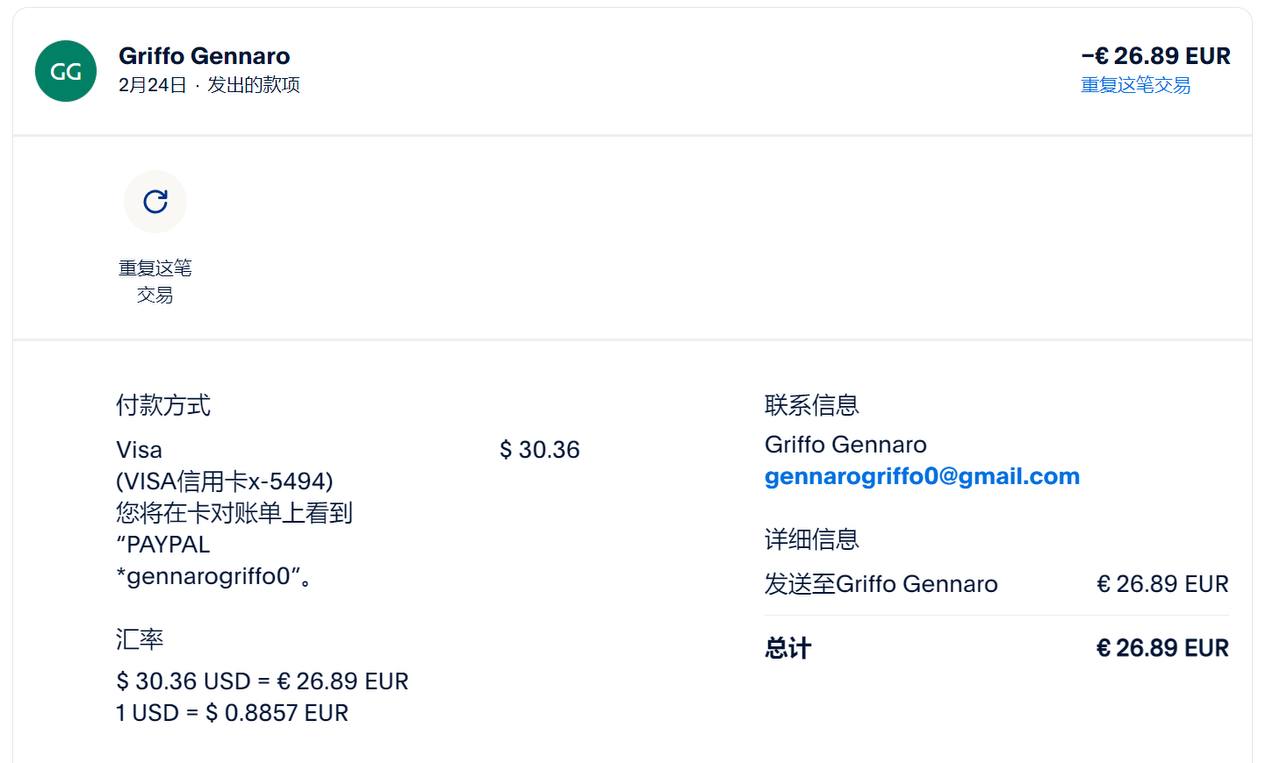Image resolution: width=1280 pixels, height=763 pixels.
Task: Open the gennarogriffo0@gmail.com email link
Action: pyautogui.click(x=921, y=476)
